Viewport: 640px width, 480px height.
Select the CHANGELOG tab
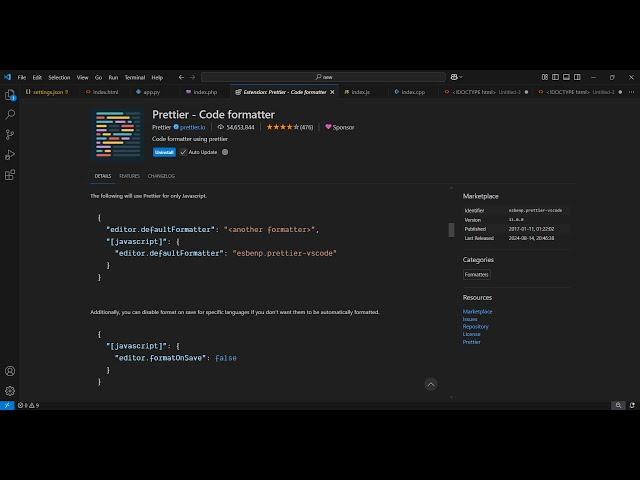[x=161, y=176]
